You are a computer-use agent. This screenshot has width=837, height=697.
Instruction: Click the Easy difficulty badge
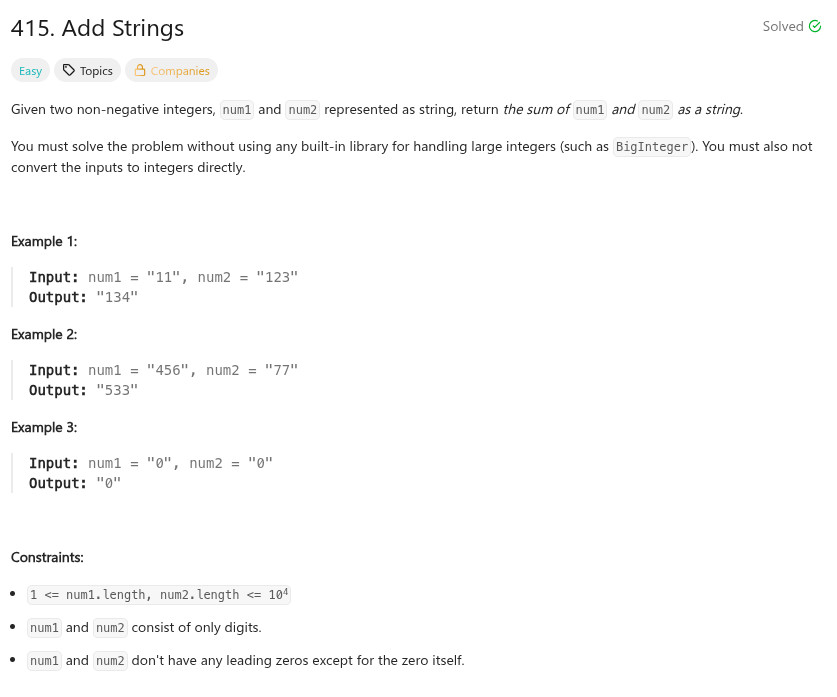tap(30, 71)
